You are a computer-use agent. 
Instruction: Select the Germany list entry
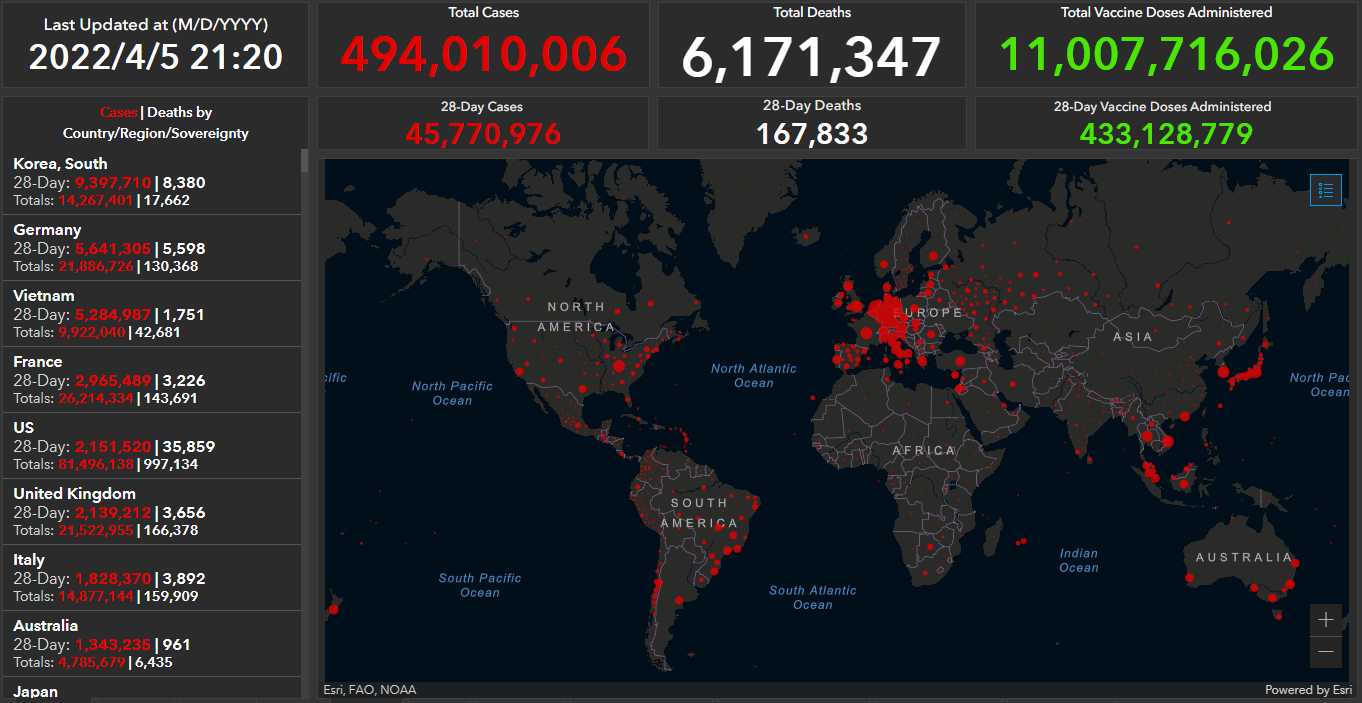(151, 248)
